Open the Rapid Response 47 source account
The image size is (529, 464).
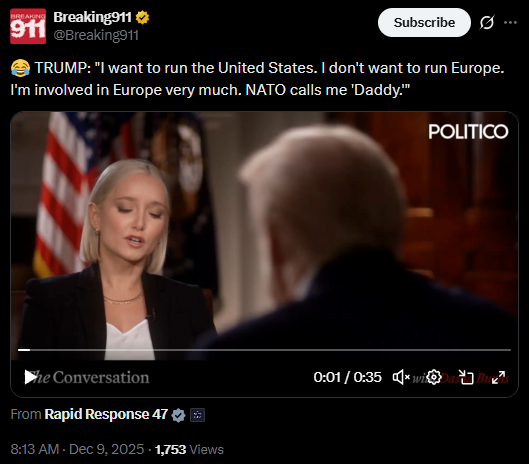click(106, 414)
